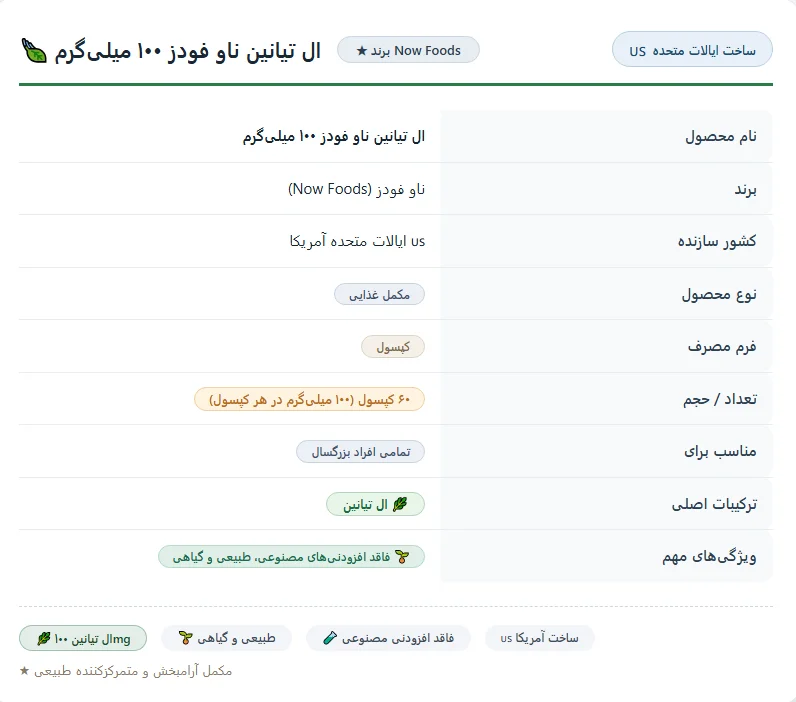This screenshot has height=702, width=796.
Task: Click the star icon in the Now Foods badge
Action: (361, 51)
